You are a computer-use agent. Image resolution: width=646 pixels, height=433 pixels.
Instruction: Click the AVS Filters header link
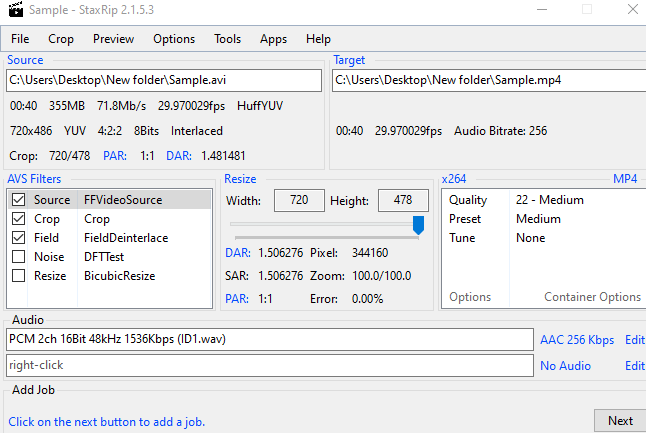[x=34, y=179]
